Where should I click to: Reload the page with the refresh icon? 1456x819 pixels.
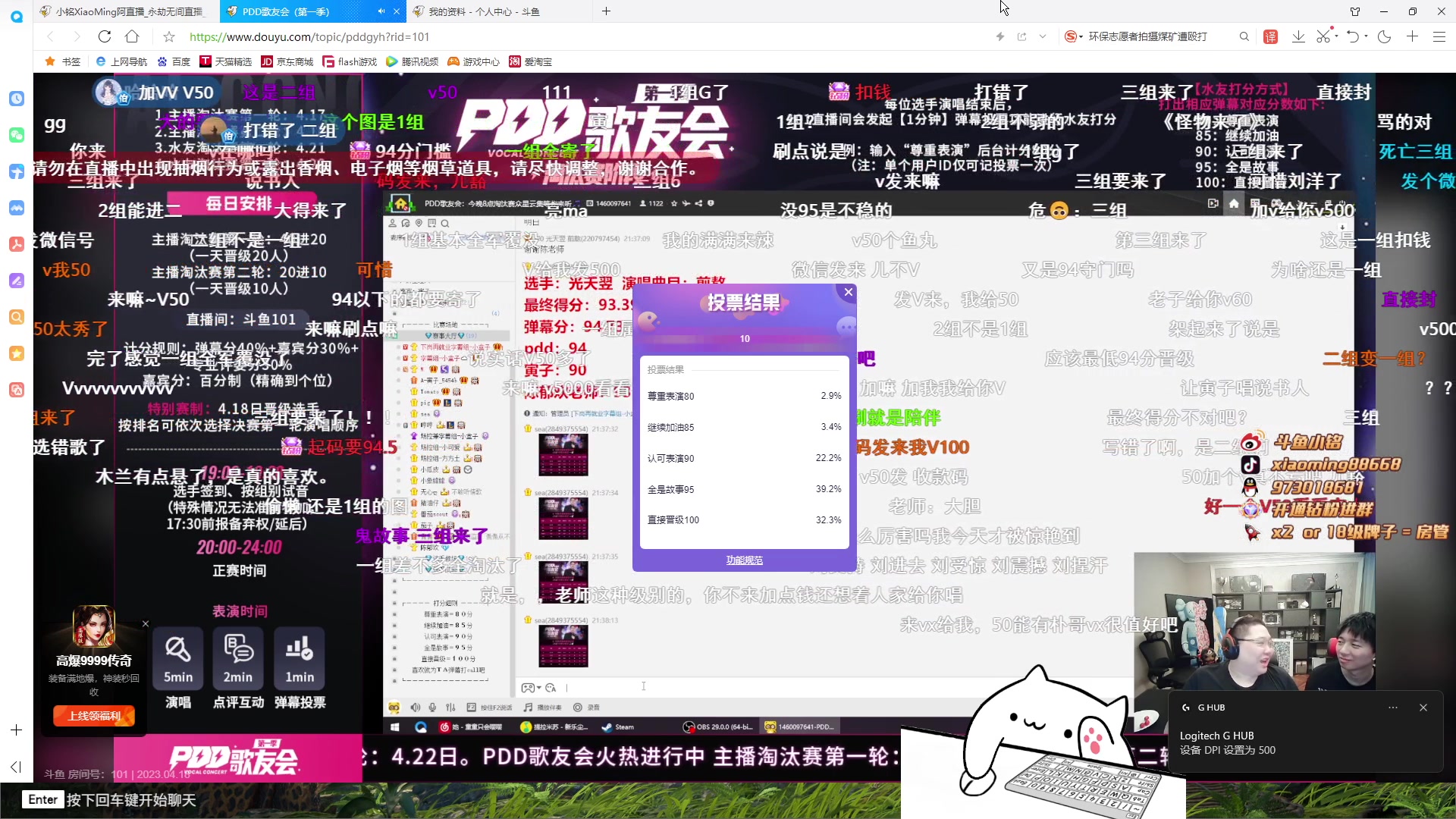(105, 36)
